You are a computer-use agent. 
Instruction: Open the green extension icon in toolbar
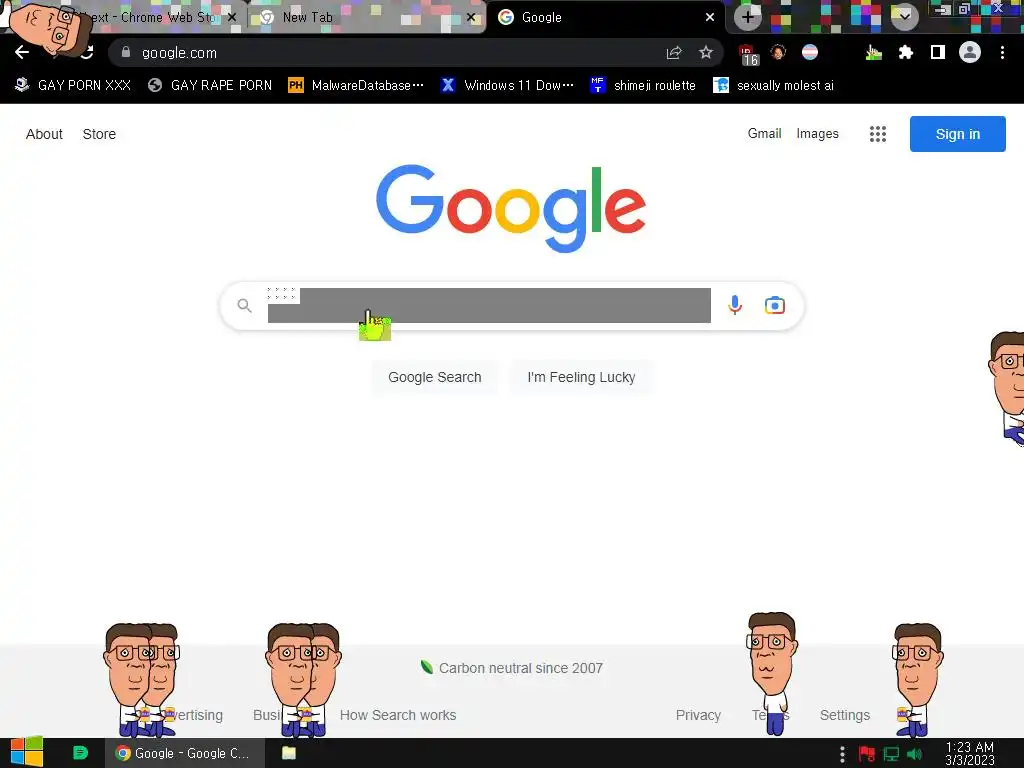click(x=873, y=52)
